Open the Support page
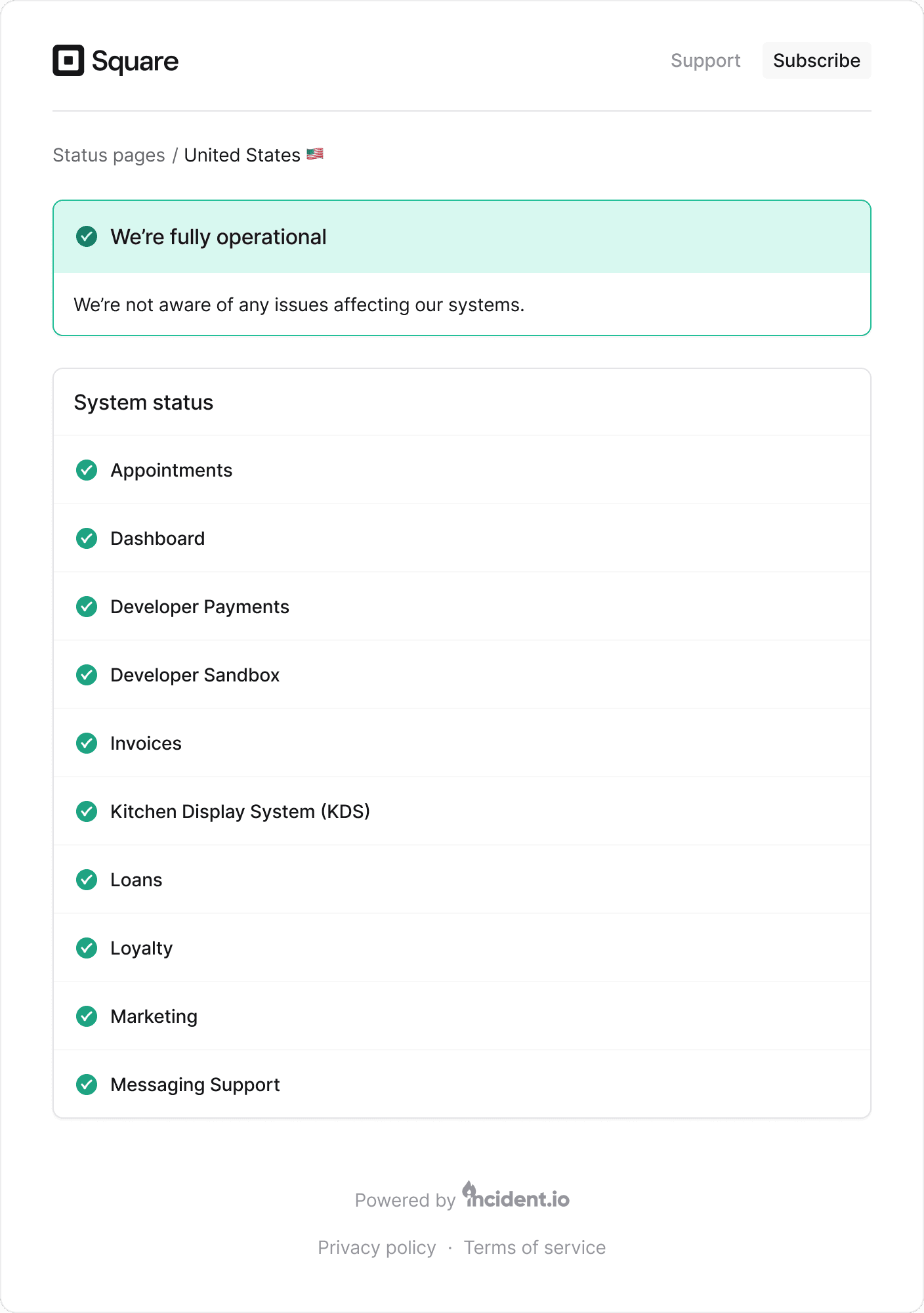The width and height of the screenshot is (924, 1313). click(x=705, y=60)
